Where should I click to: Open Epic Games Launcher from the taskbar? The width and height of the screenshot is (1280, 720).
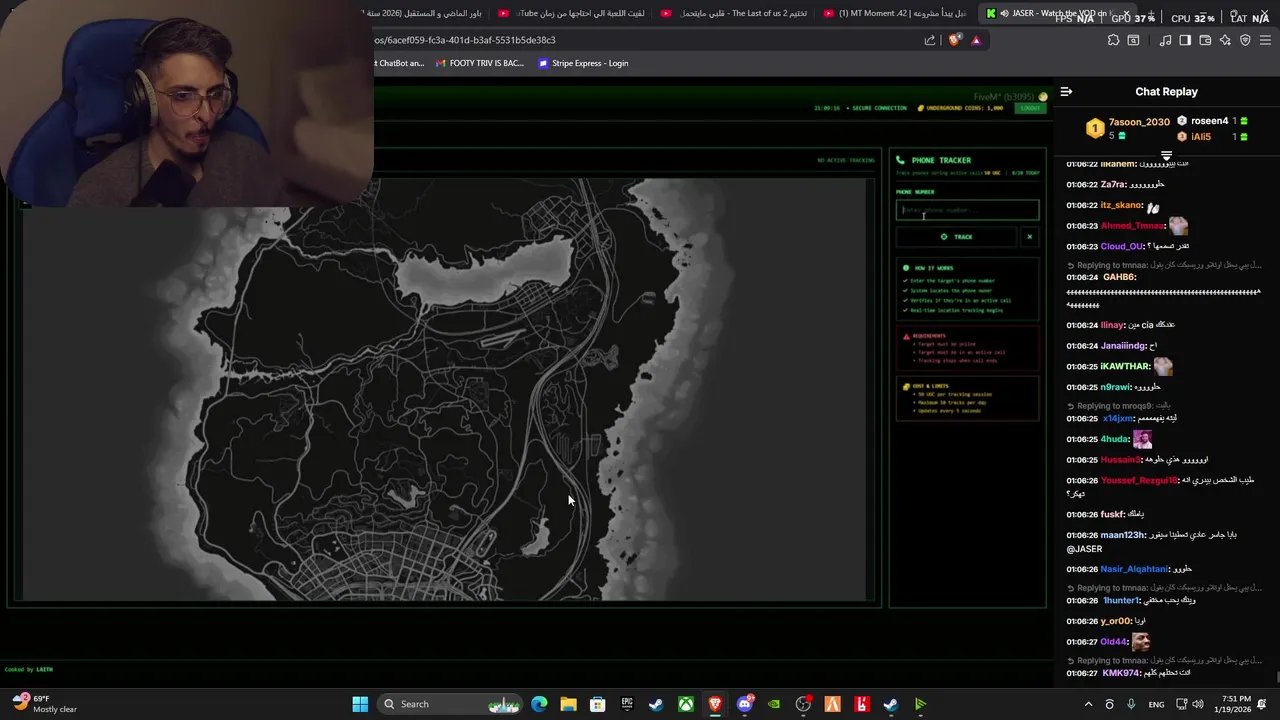coord(627,704)
